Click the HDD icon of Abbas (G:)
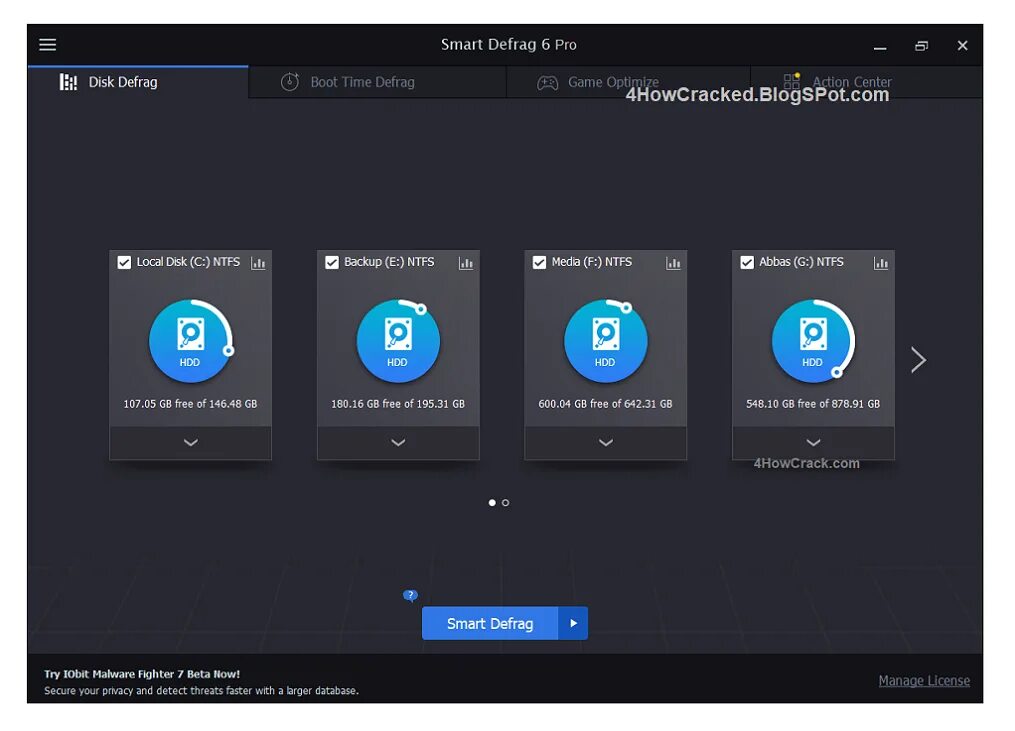Viewport: 1015px width, 731px height. [813, 341]
